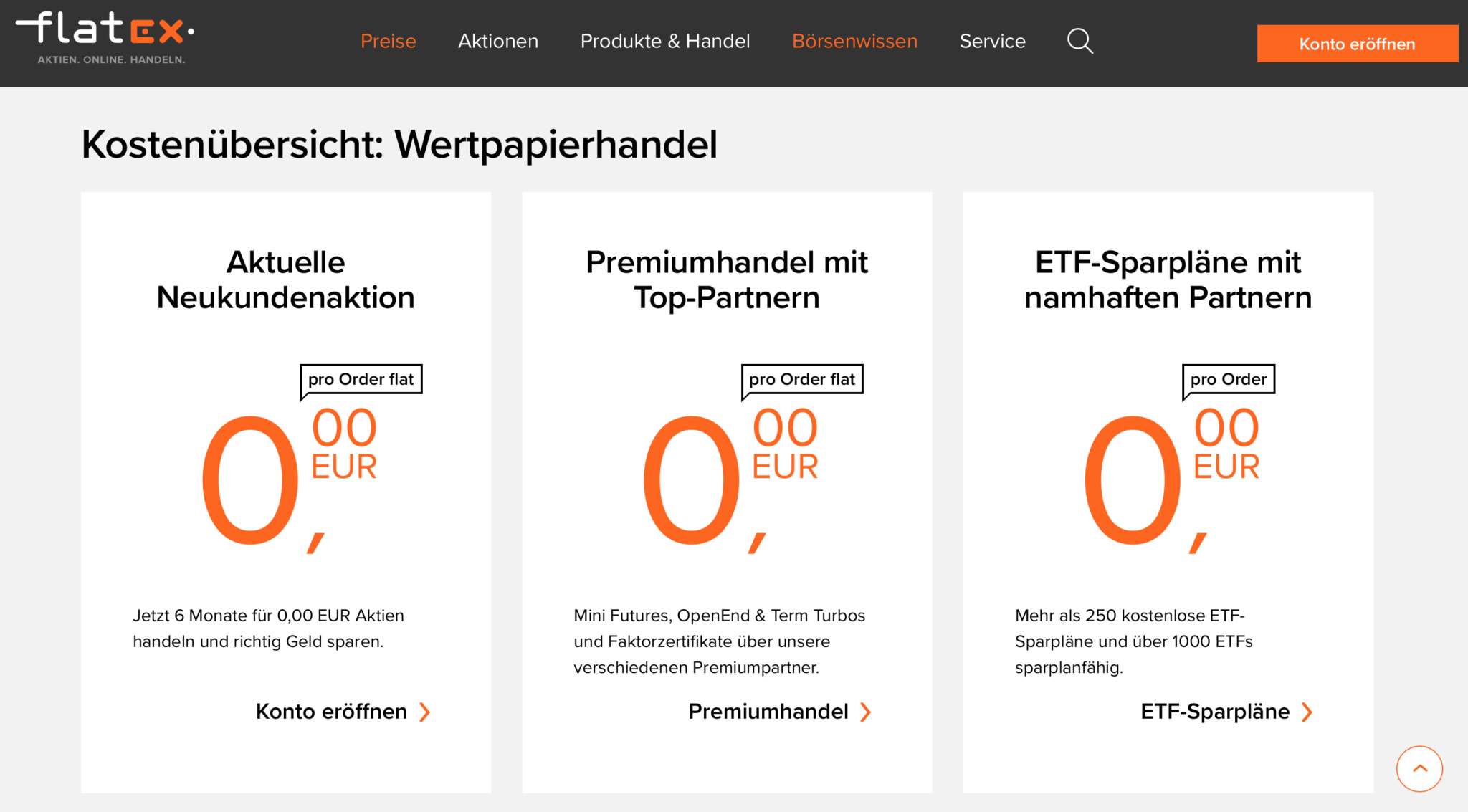Screen dimensions: 1468x812
Task: Click the orange Konto eröffnen header button
Action: (1358, 44)
